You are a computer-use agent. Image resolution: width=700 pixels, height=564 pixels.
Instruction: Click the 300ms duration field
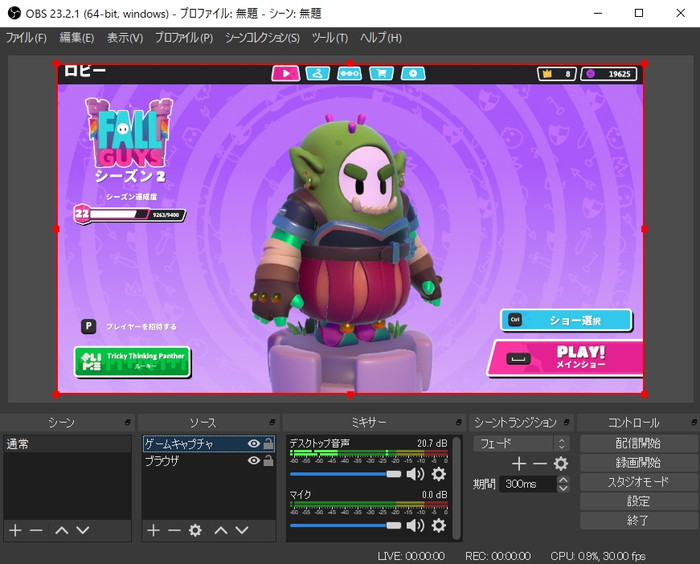point(529,484)
